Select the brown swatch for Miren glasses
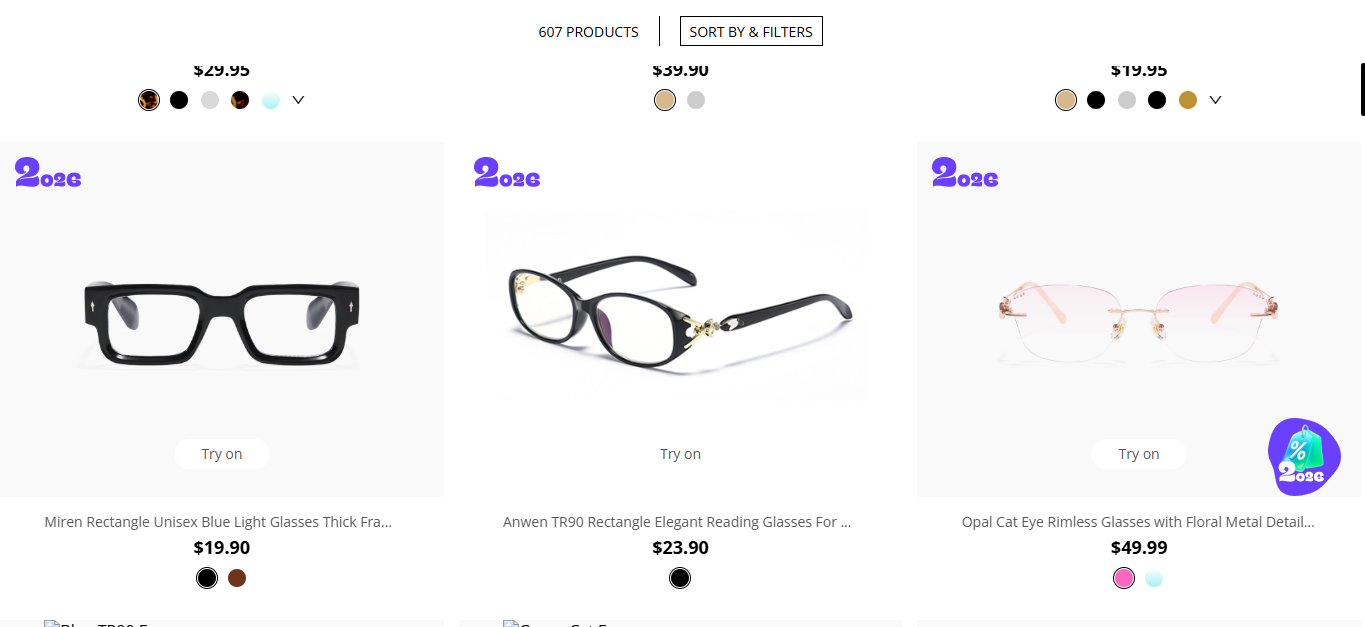 pyautogui.click(x=237, y=578)
